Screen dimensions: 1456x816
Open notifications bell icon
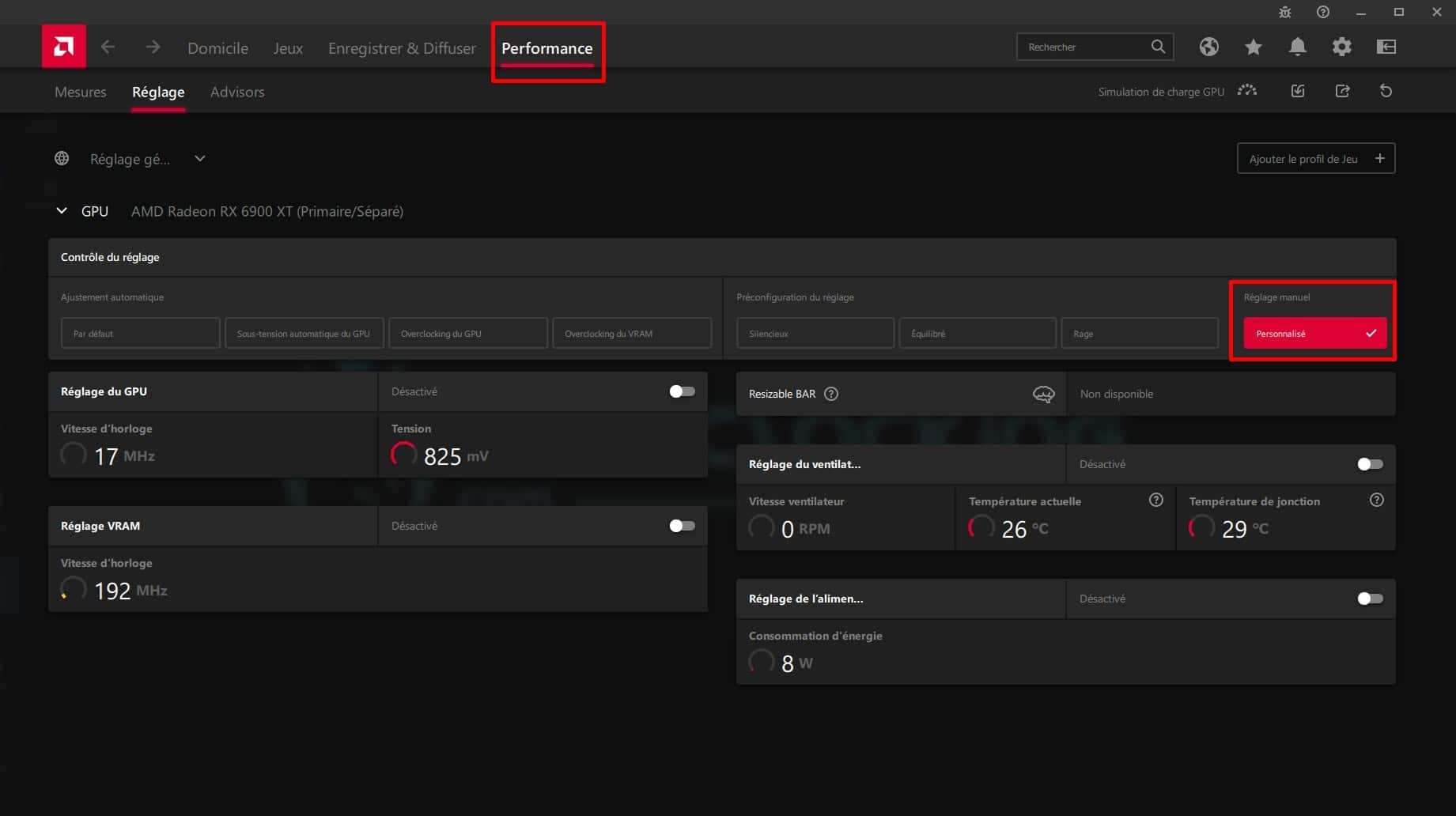click(1297, 47)
